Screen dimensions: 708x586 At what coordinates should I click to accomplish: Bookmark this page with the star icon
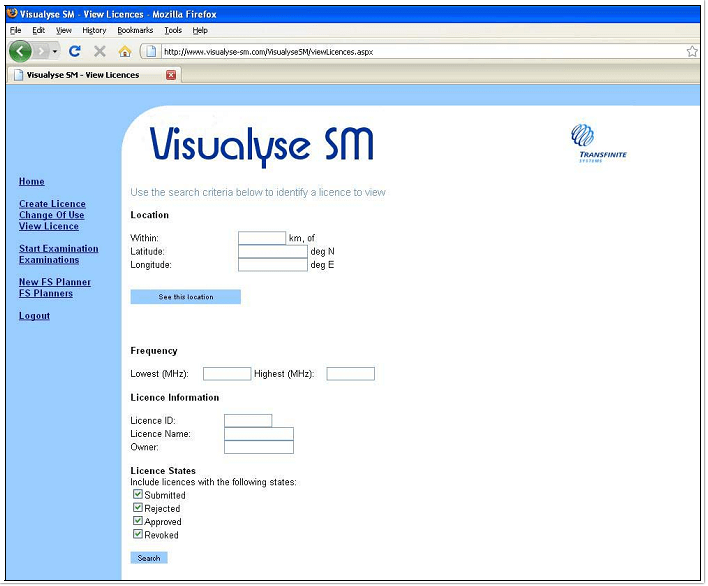(x=692, y=51)
